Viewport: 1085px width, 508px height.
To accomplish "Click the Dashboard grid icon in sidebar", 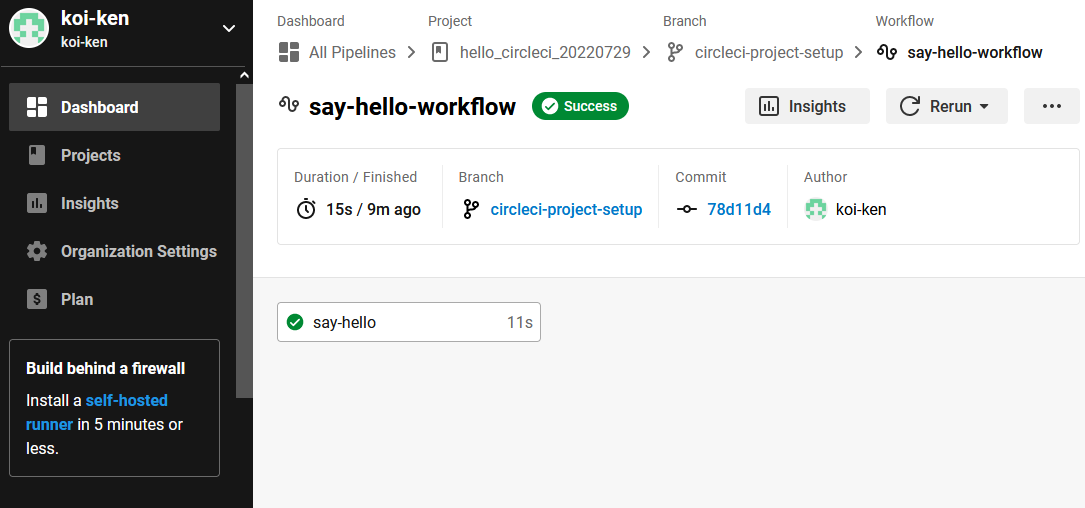I will coord(37,107).
